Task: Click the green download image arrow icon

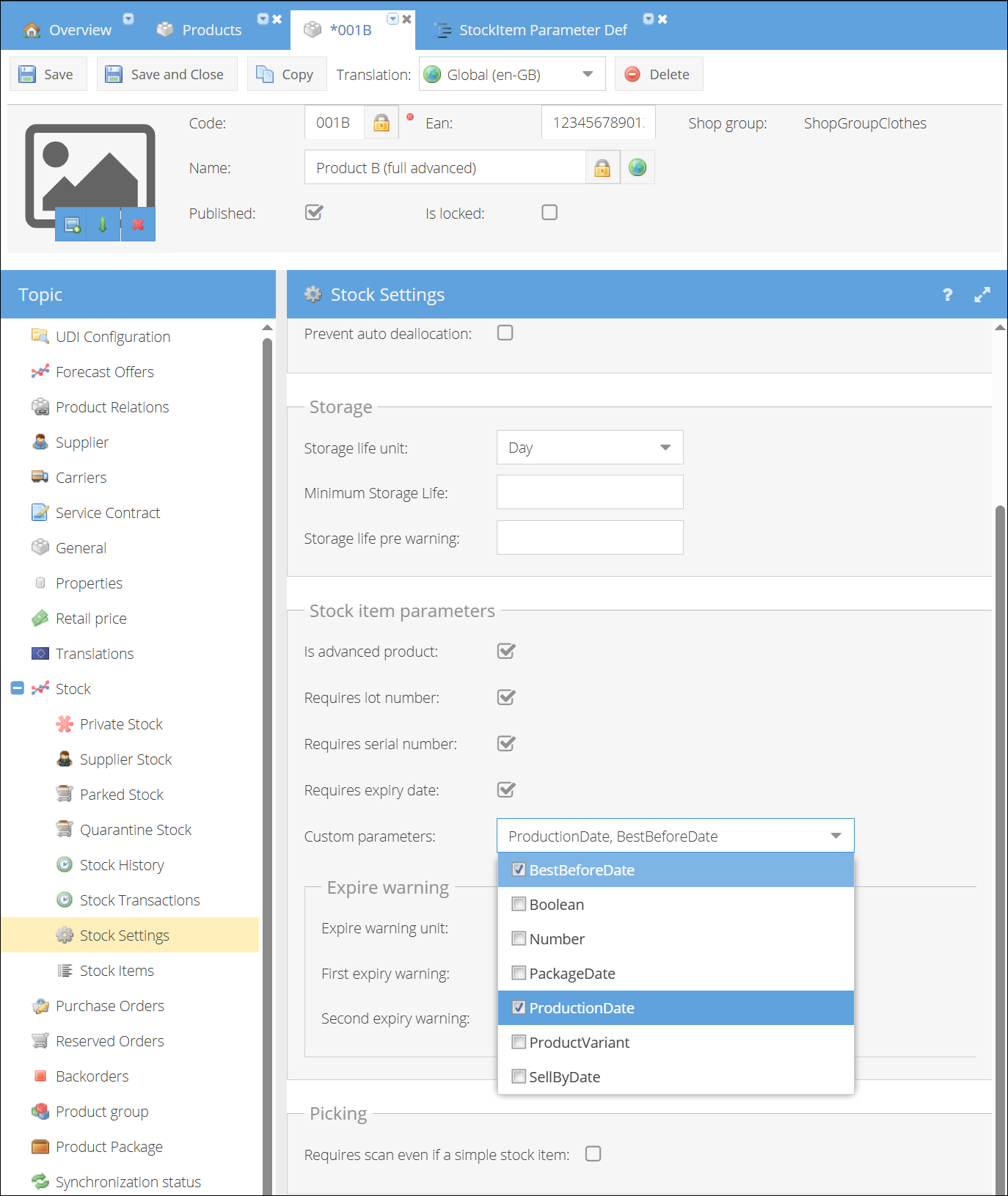Action: coord(103,225)
